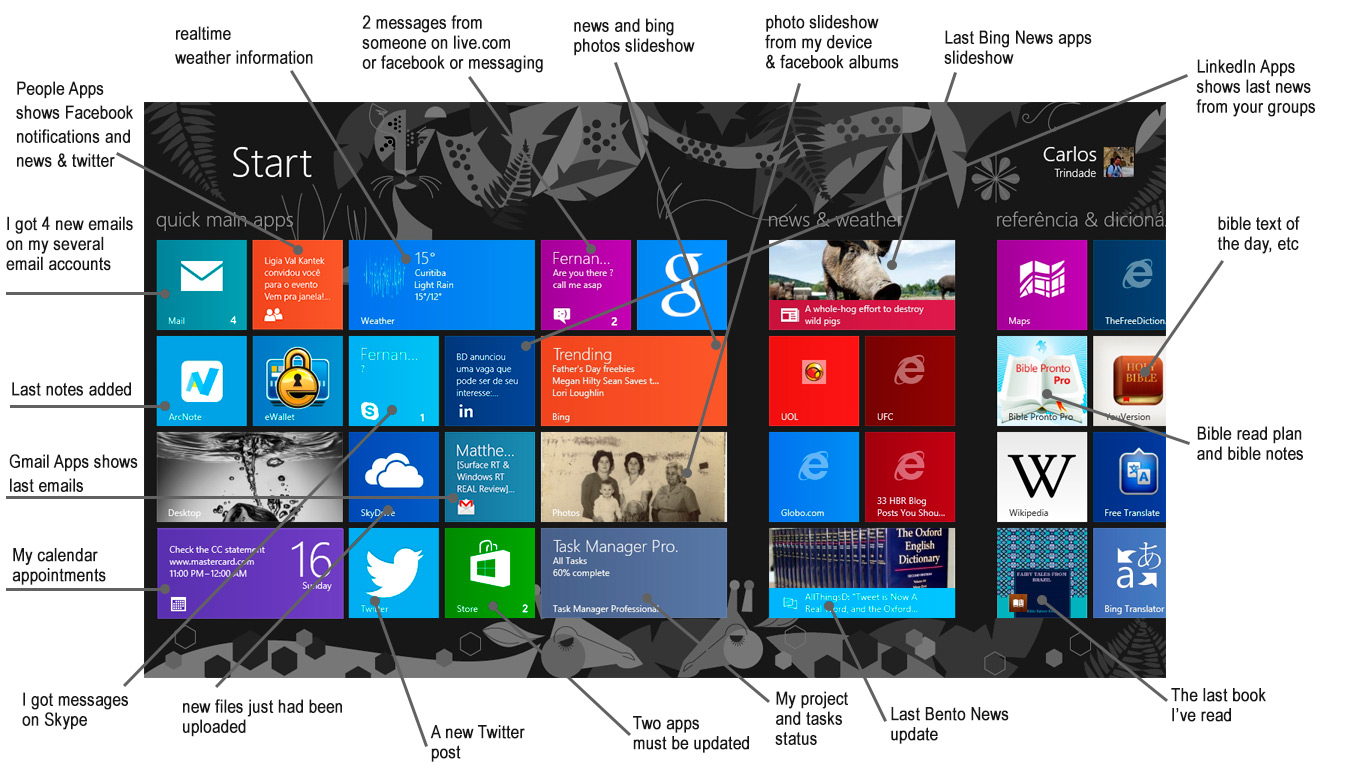Open the Calendar tile with Sunday's appointment
Screen dimensions: 1366x768
click(x=249, y=572)
